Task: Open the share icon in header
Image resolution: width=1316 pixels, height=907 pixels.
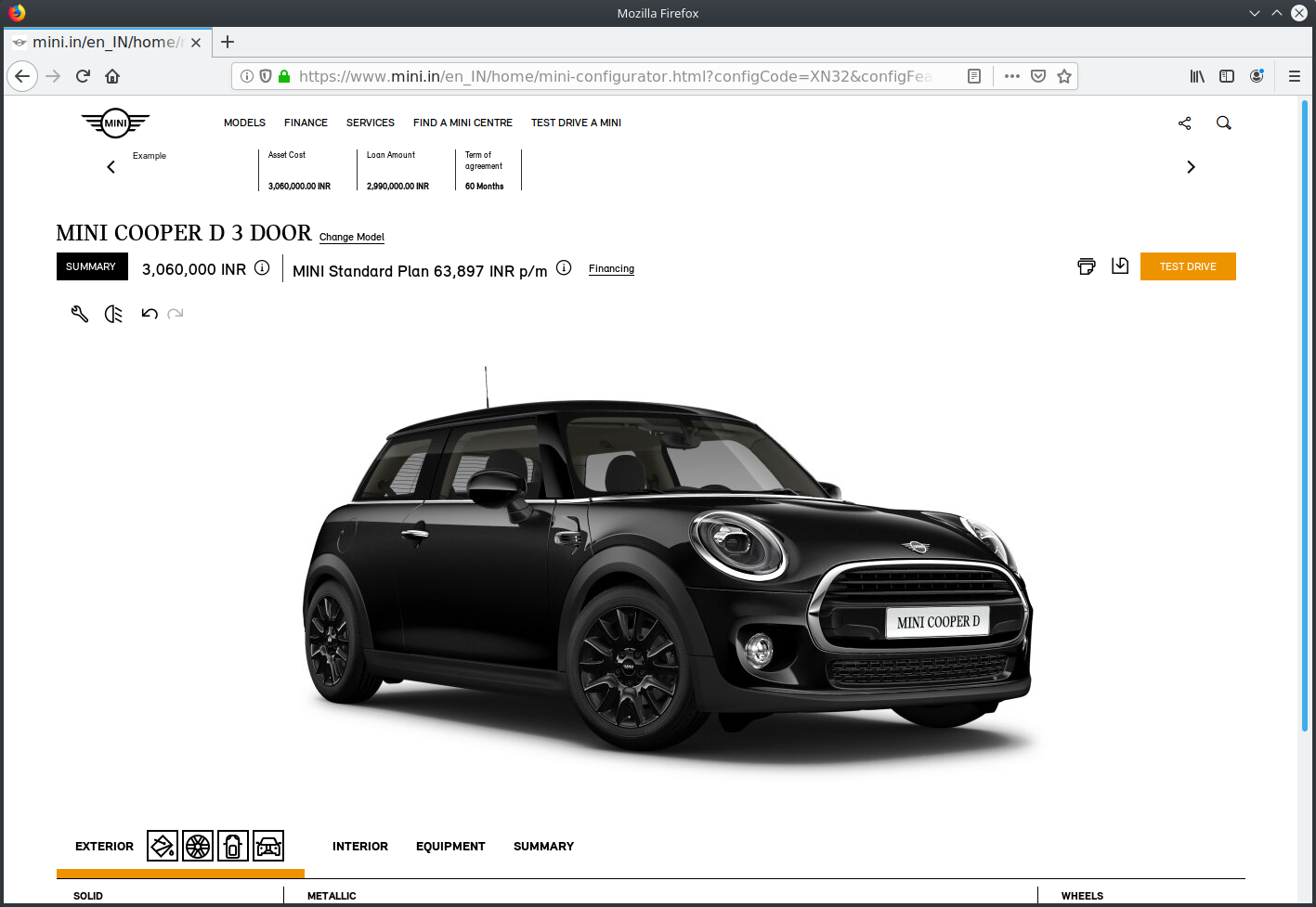Action: [x=1184, y=123]
